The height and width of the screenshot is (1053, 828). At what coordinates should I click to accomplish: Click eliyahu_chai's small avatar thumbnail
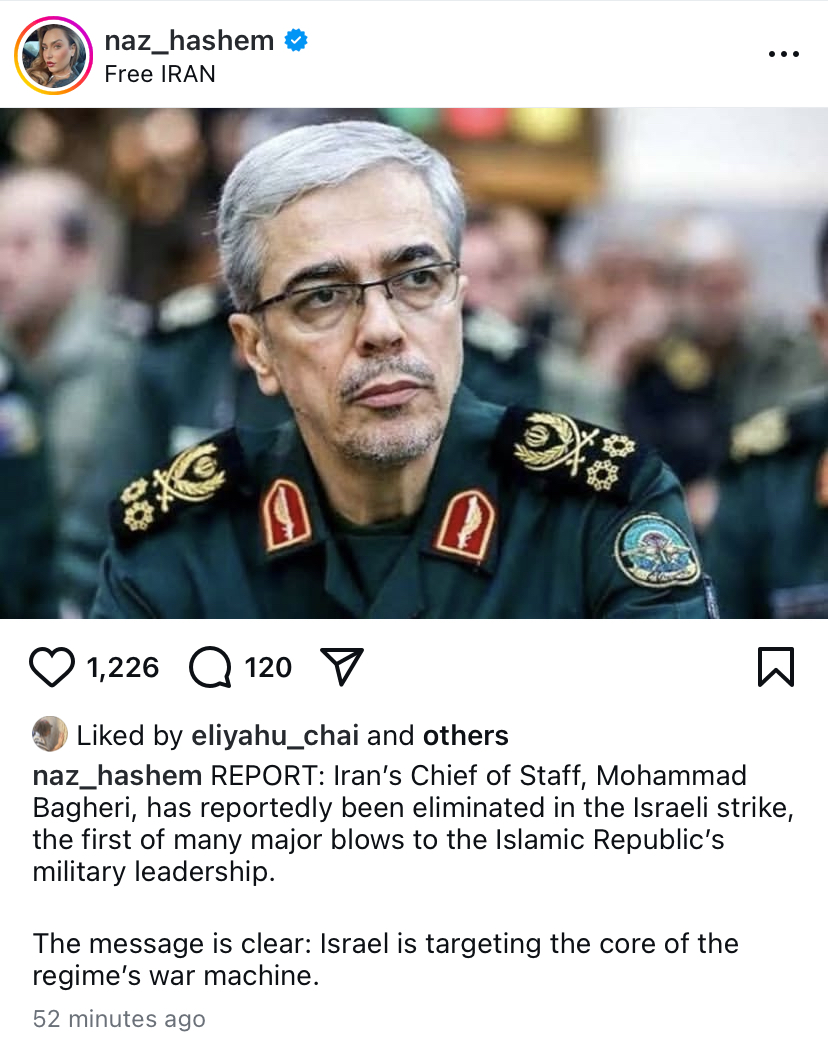pos(50,734)
